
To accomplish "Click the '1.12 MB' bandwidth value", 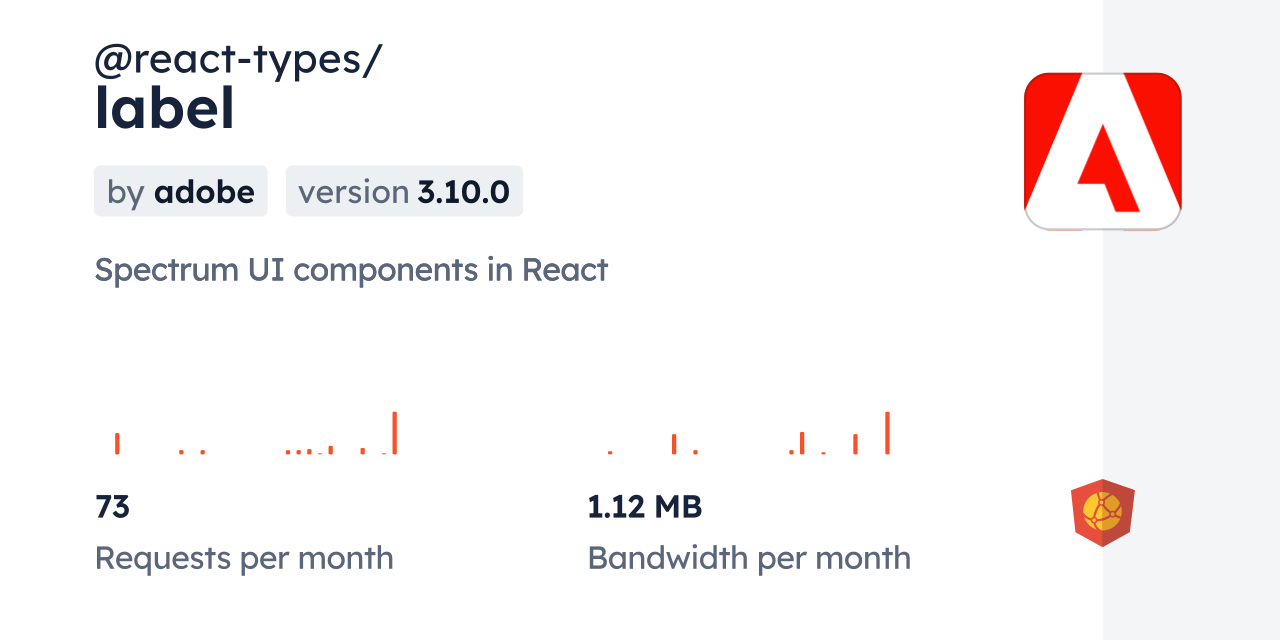I will tap(645, 507).
